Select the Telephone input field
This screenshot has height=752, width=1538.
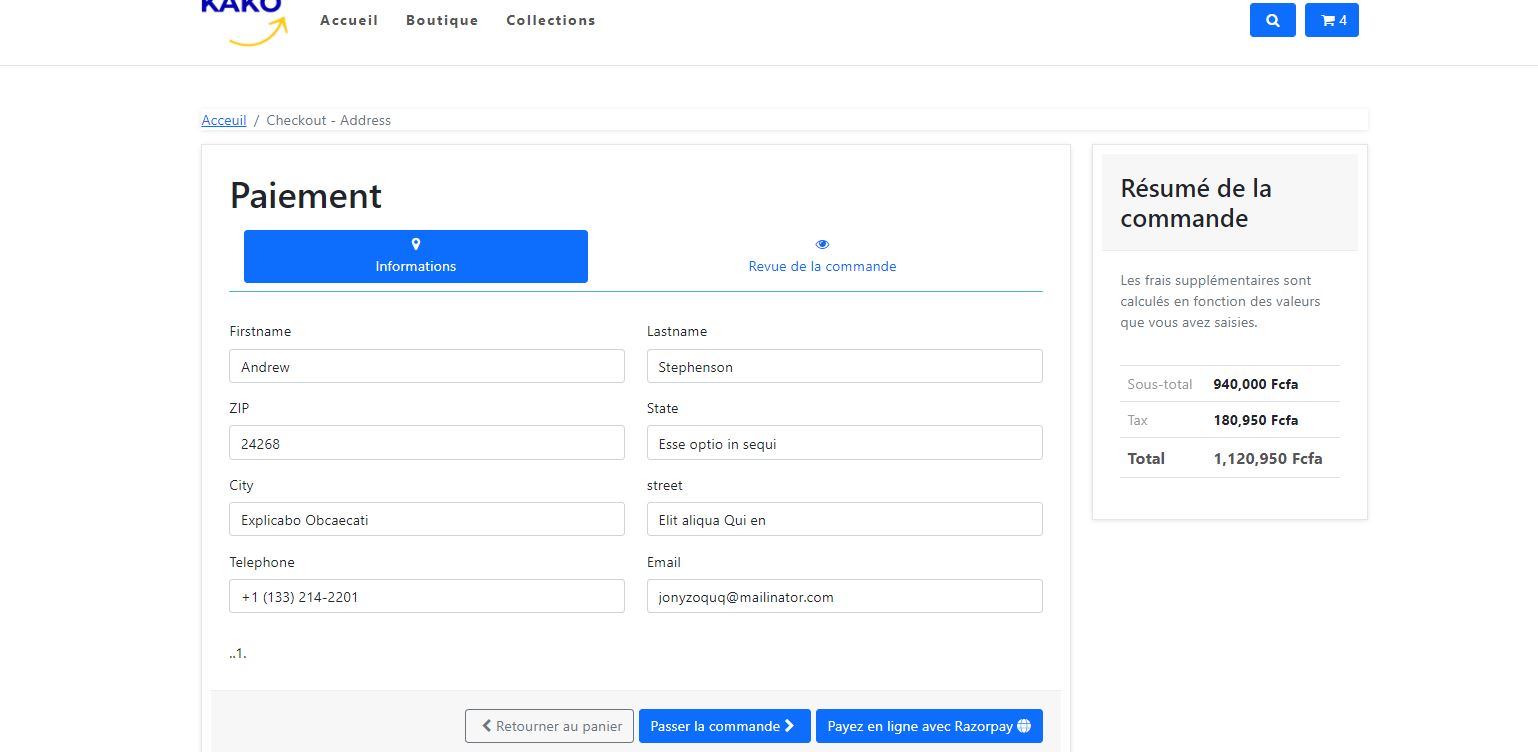(427, 596)
